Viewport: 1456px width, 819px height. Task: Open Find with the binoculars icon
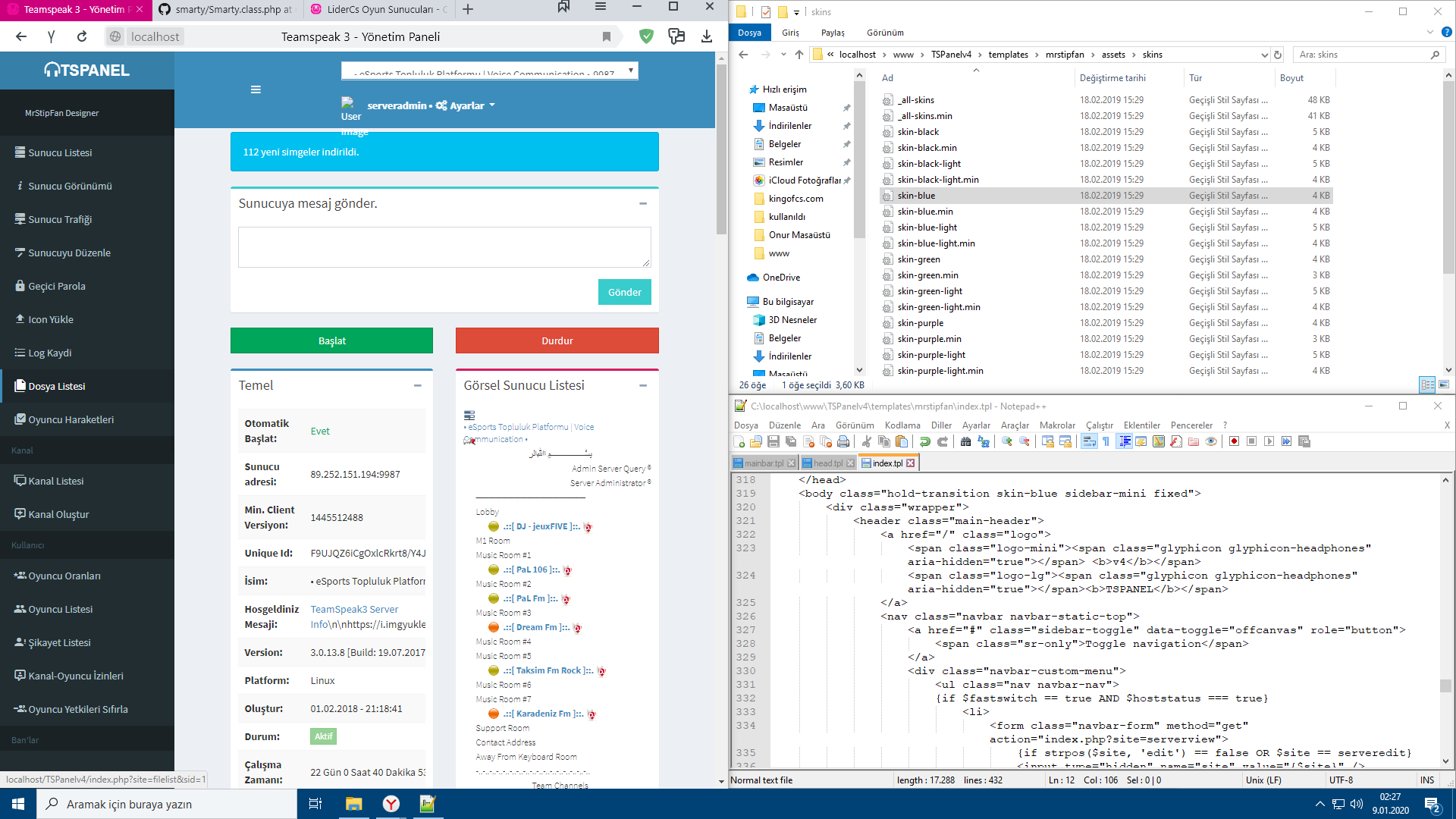(x=966, y=441)
